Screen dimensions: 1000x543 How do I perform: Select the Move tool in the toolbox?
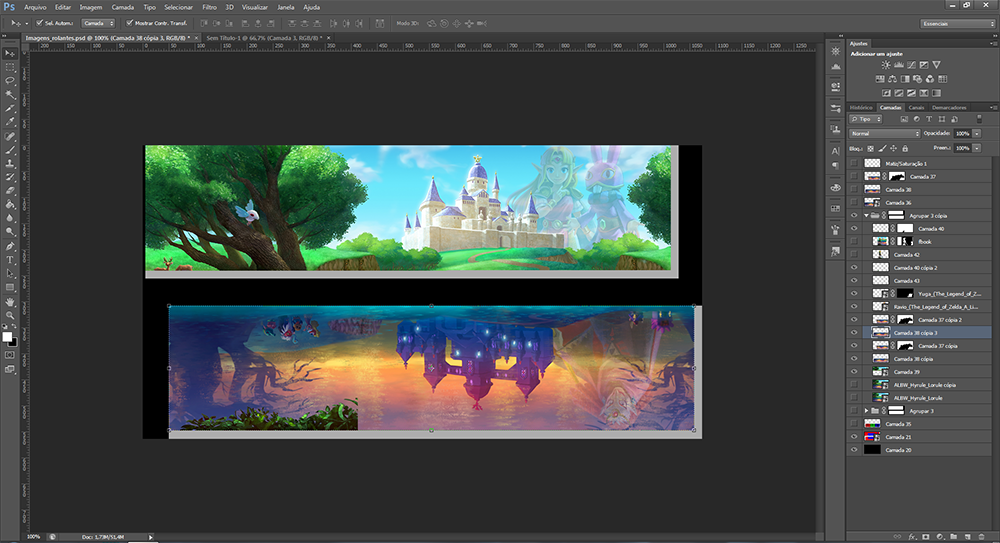(10, 54)
